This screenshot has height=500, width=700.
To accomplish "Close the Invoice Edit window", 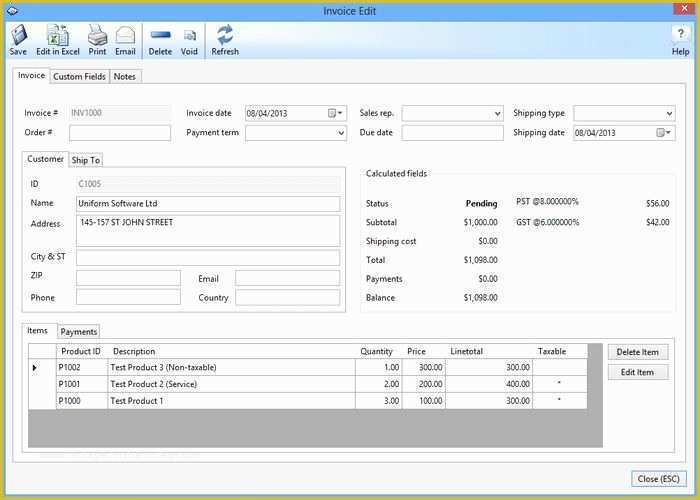I will coord(684,8).
